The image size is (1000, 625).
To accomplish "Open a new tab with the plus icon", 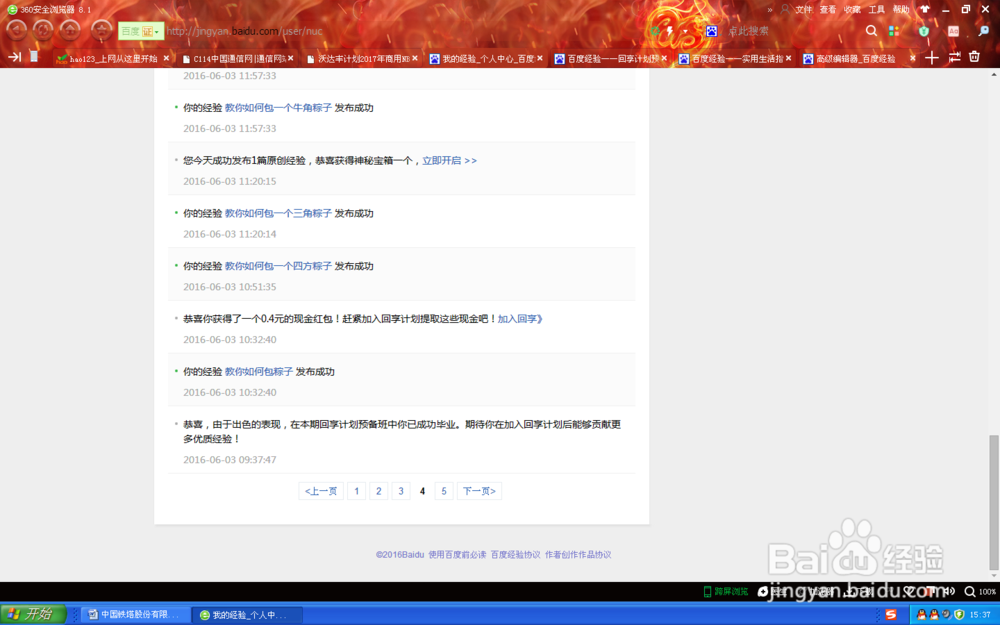I will [x=932, y=58].
